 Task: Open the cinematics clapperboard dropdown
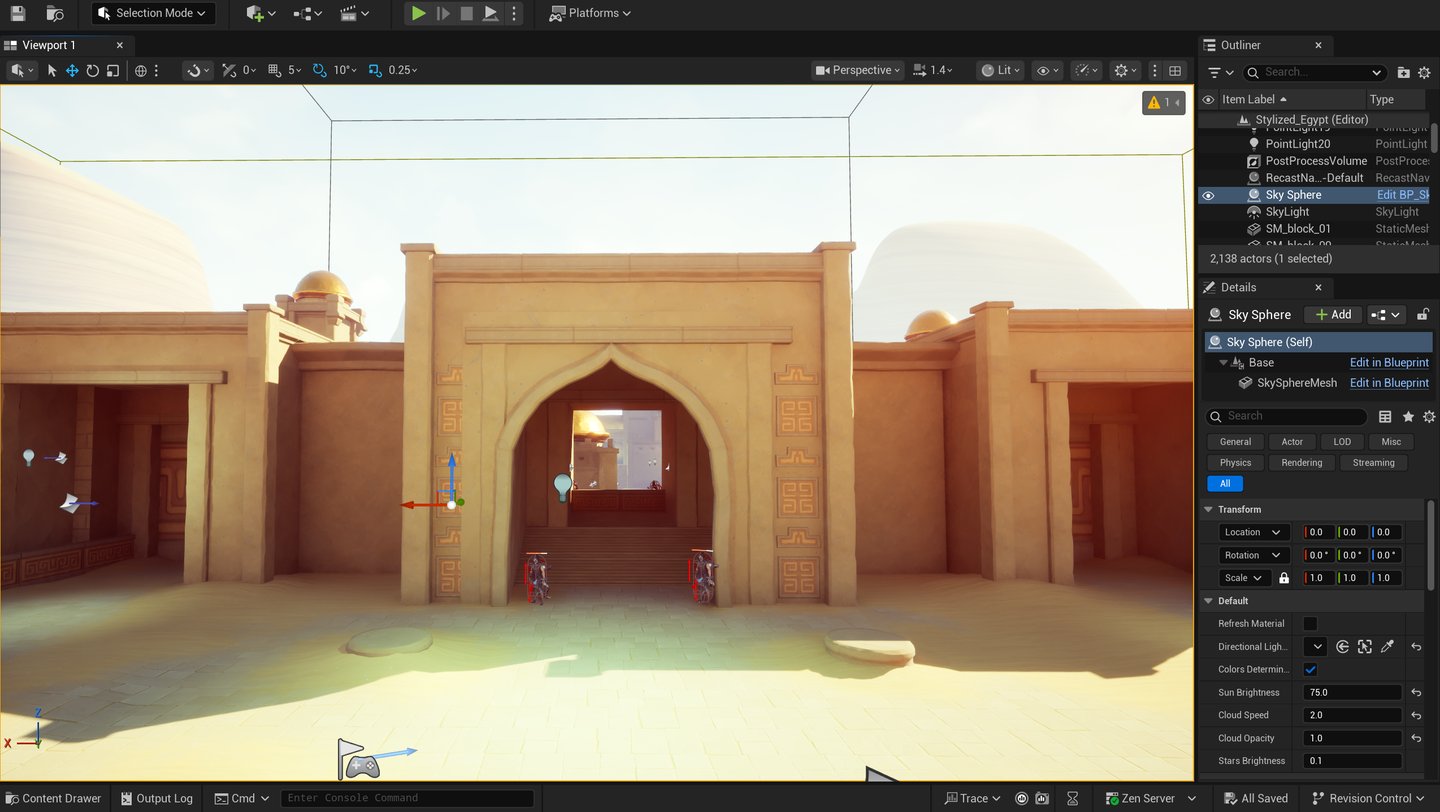(x=354, y=13)
